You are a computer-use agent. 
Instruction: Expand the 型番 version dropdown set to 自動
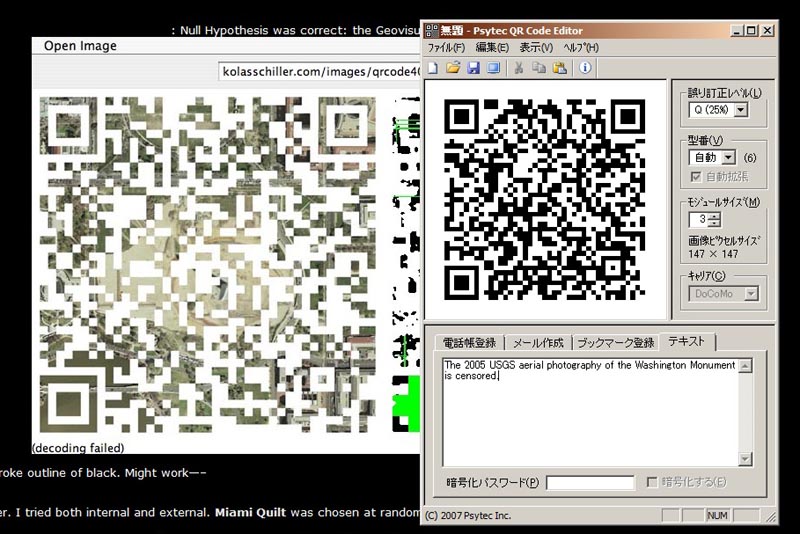729,157
